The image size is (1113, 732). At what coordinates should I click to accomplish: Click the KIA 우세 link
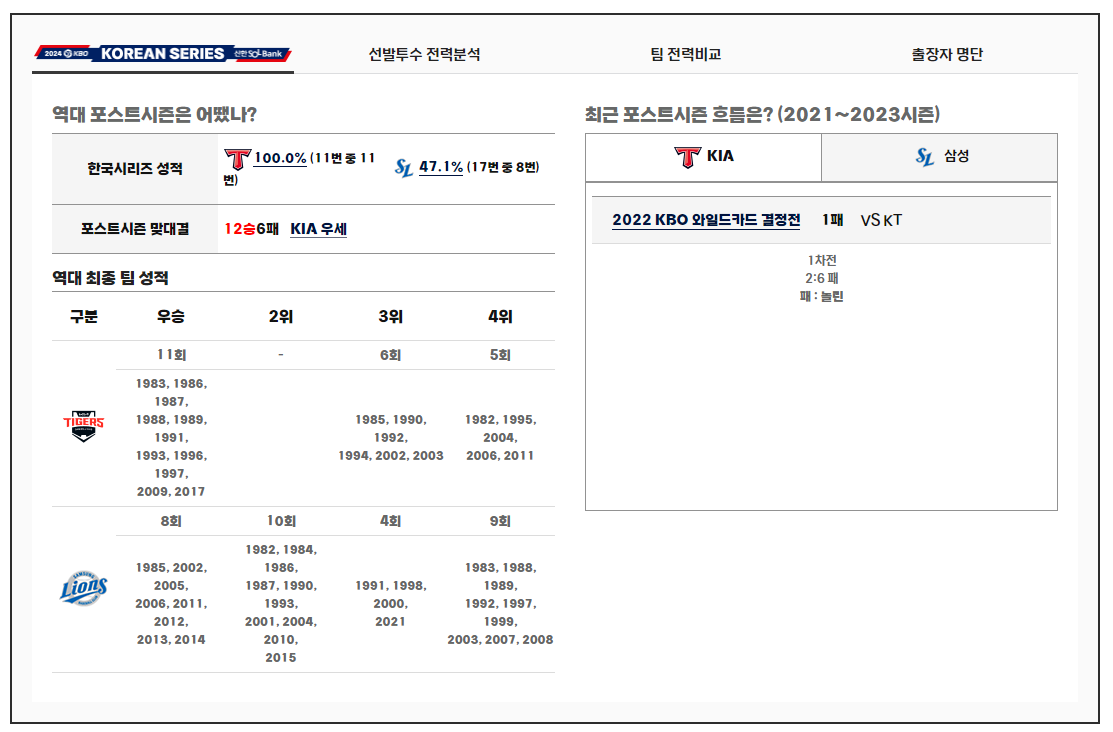[319, 229]
